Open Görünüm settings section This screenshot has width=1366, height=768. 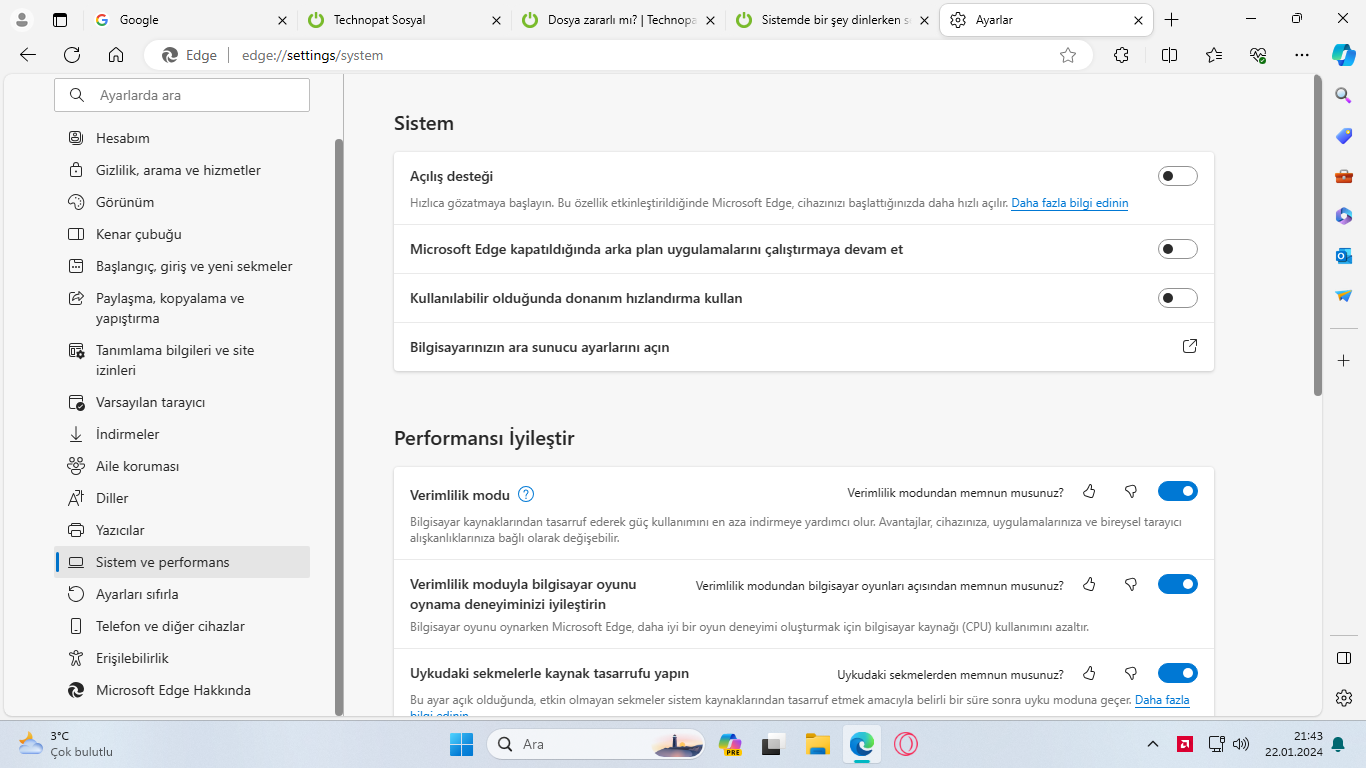[x=182, y=202]
